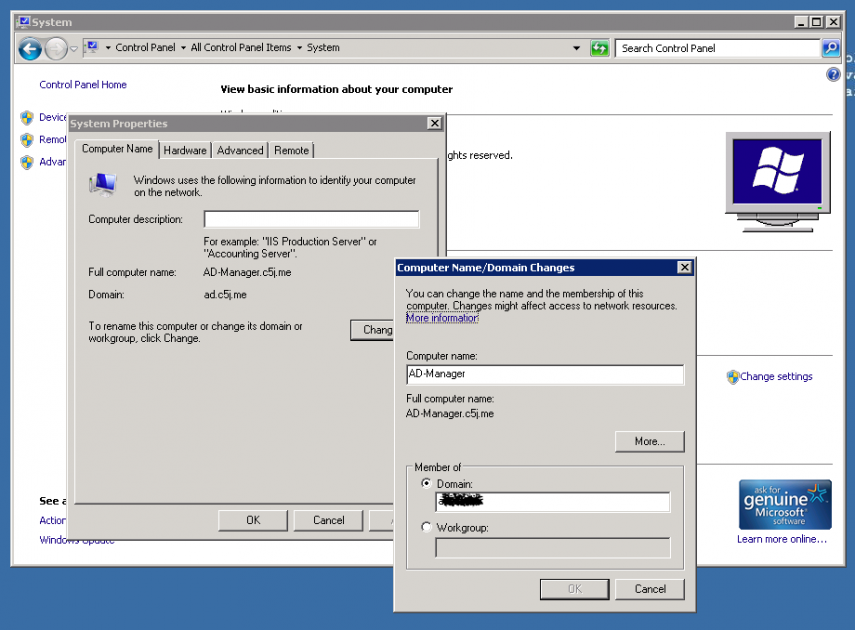The height and width of the screenshot is (630, 855).
Task: Follow the More information link
Action: click(442, 318)
